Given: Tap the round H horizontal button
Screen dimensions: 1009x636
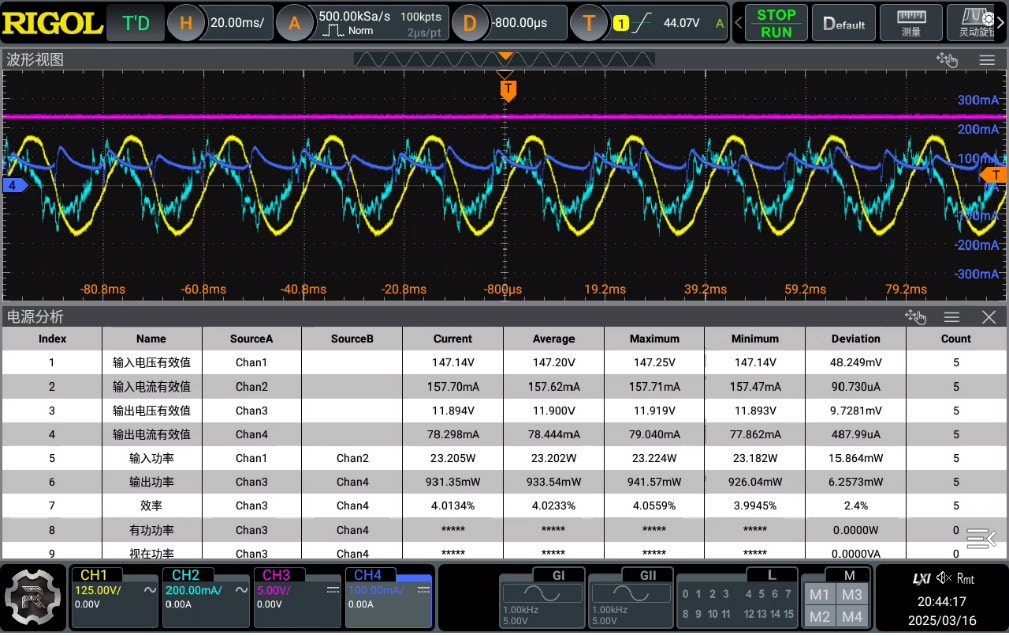Looking at the screenshot, I should pos(186,23).
